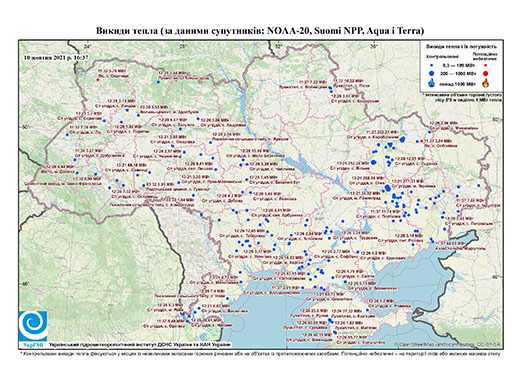Click the institute name text beside logo

click(139, 345)
